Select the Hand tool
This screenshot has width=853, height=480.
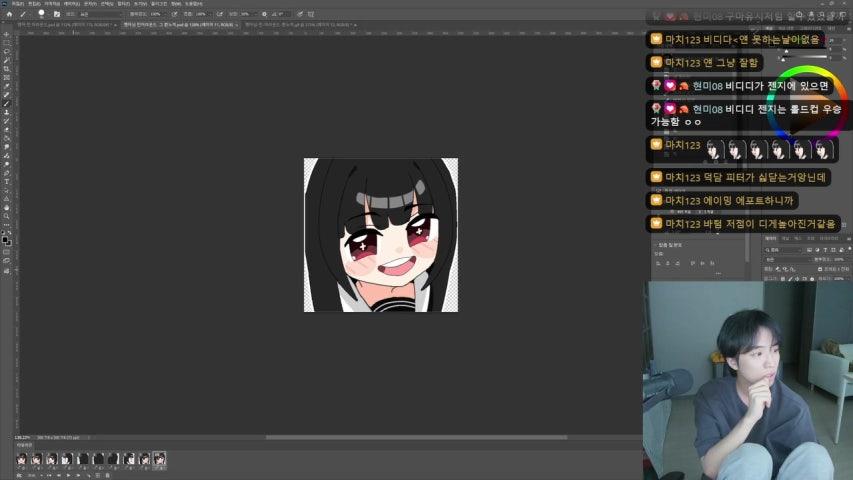(x=7, y=208)
